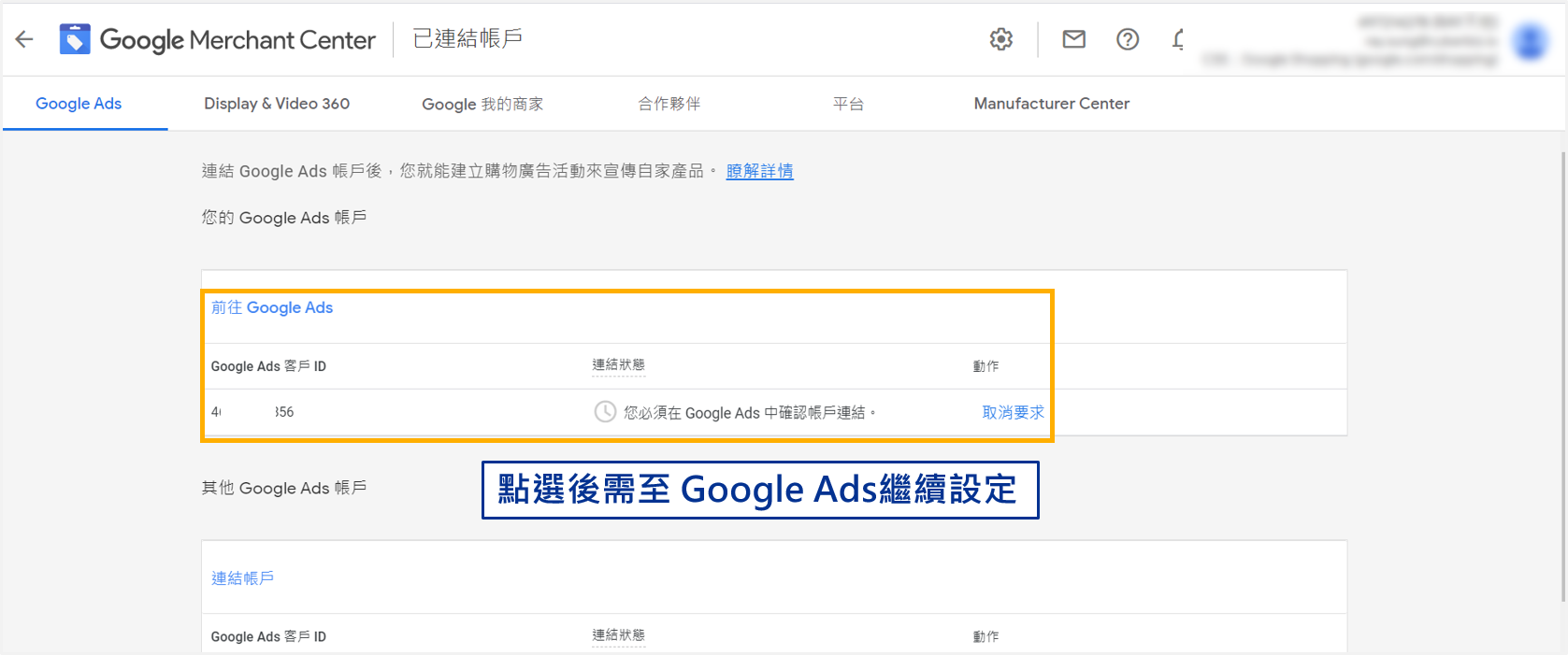Click the page's vertical scrollbar
1568x655 pixels.
point(1563,376)
